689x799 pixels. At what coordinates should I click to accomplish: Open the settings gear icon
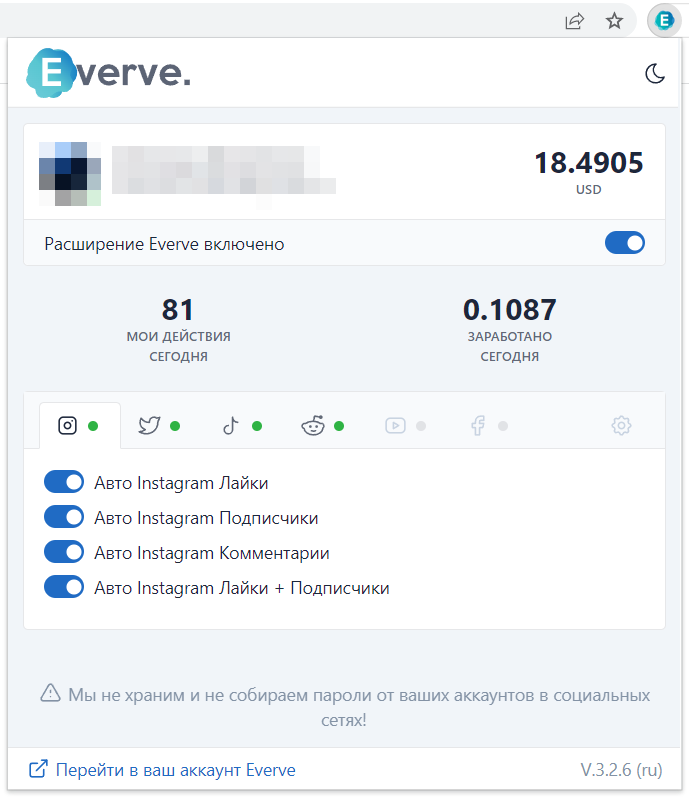click(621, 425)
